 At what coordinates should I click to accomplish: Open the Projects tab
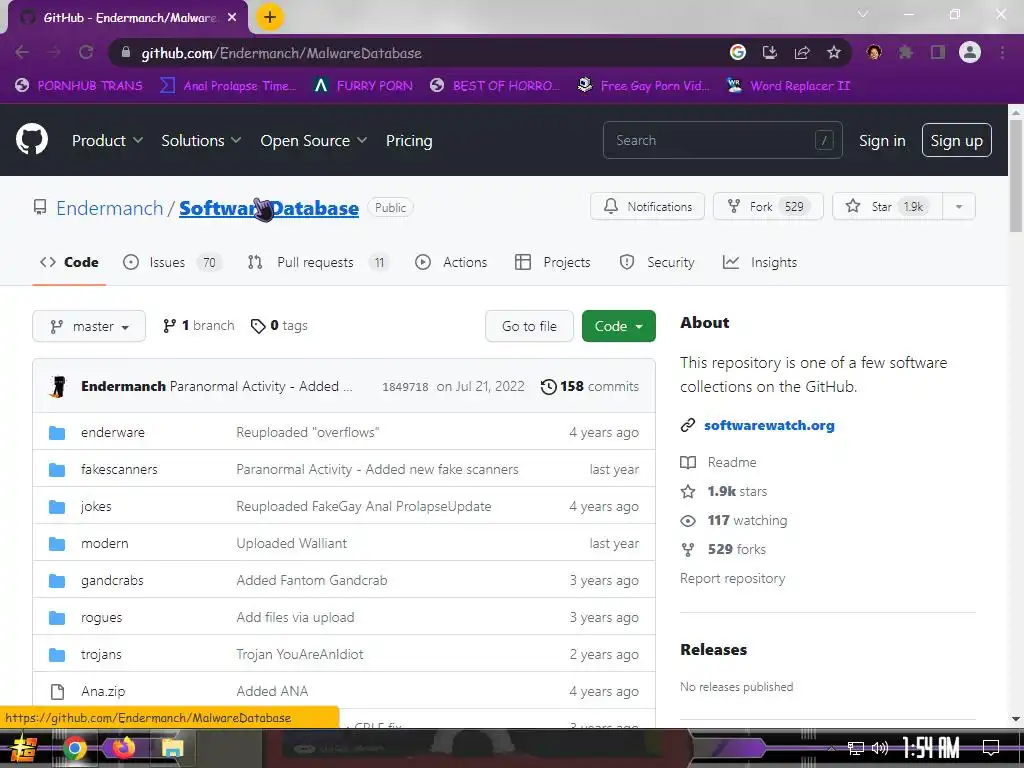pyautogui.click(x=552, y=262)
